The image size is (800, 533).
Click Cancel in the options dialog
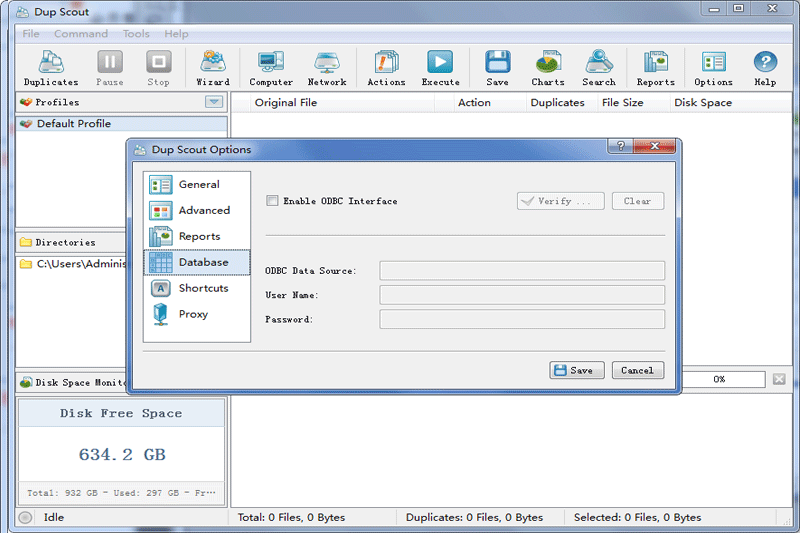click(x=638, y=370)
